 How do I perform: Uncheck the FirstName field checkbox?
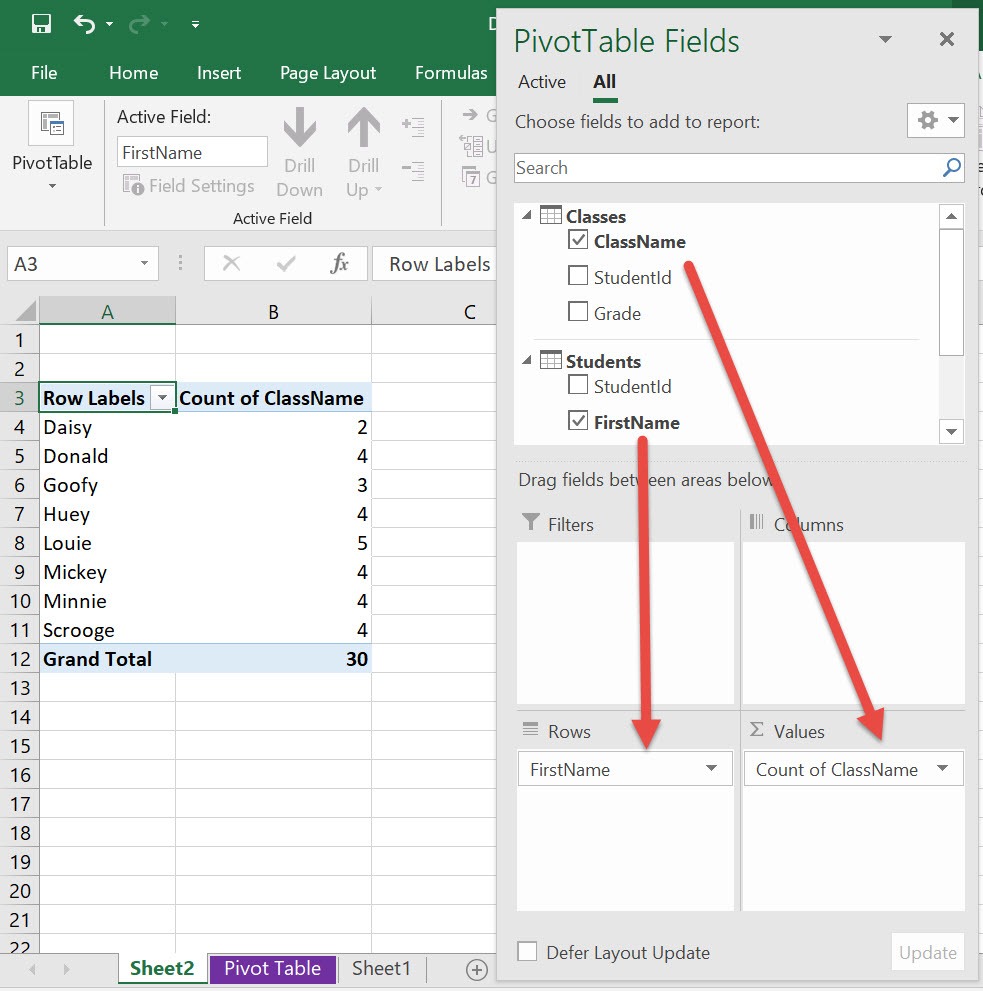(x=578, y=421)
